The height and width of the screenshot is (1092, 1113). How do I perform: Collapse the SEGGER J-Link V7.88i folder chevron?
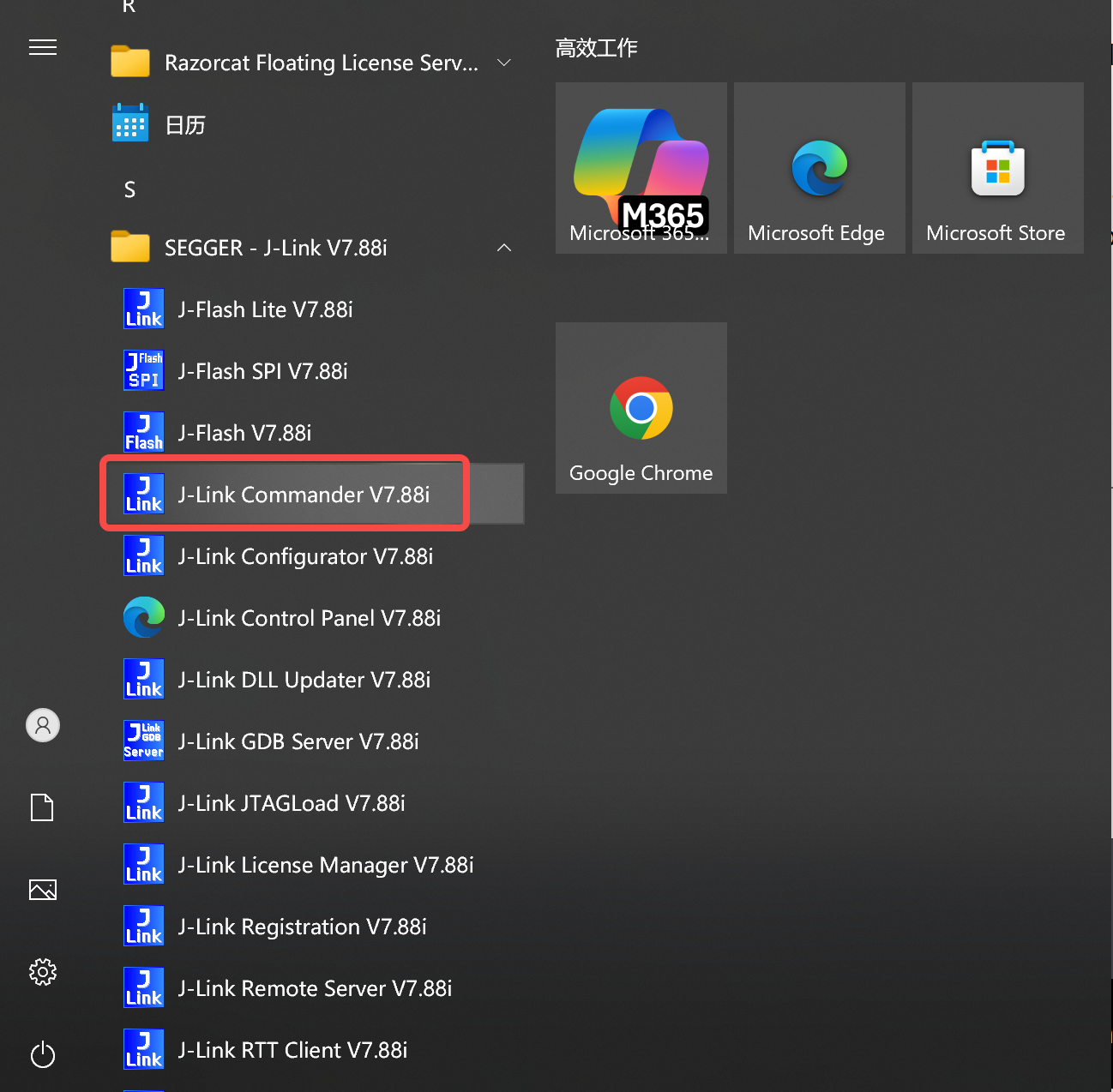coord(504,248)
